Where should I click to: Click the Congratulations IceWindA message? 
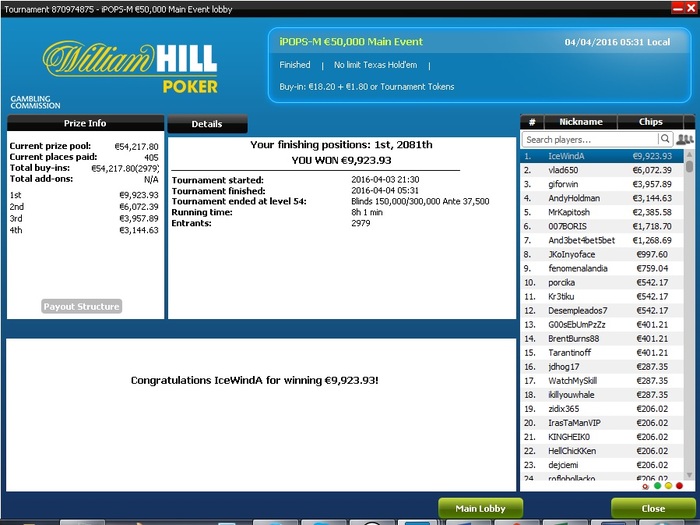point(254,380)
